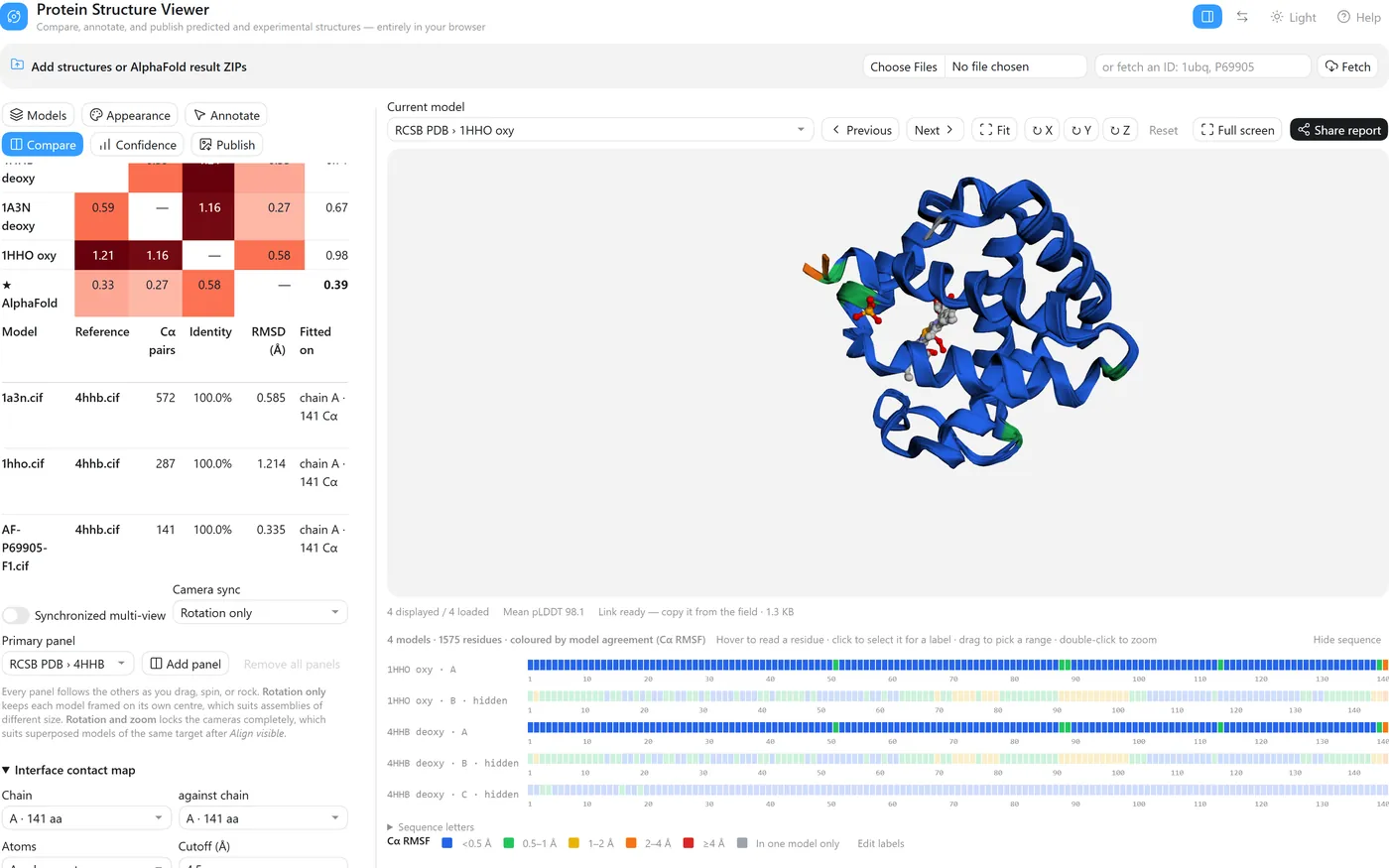Screen dimensions: 1389x868
Task: Go to the Previous model
Action: [x=861, y=130]
